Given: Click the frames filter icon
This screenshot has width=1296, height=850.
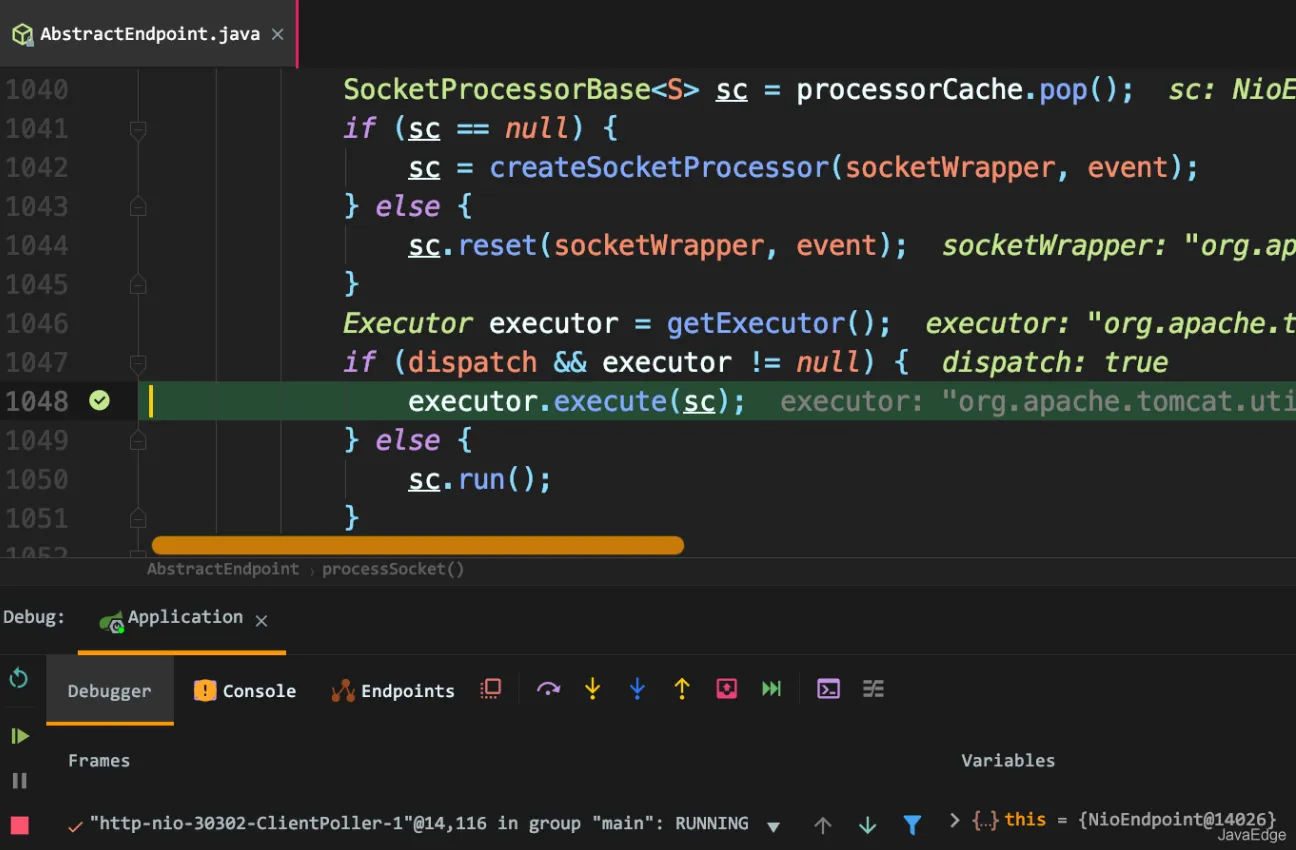Looking at the screenshot, I should (x=912, y=825).
